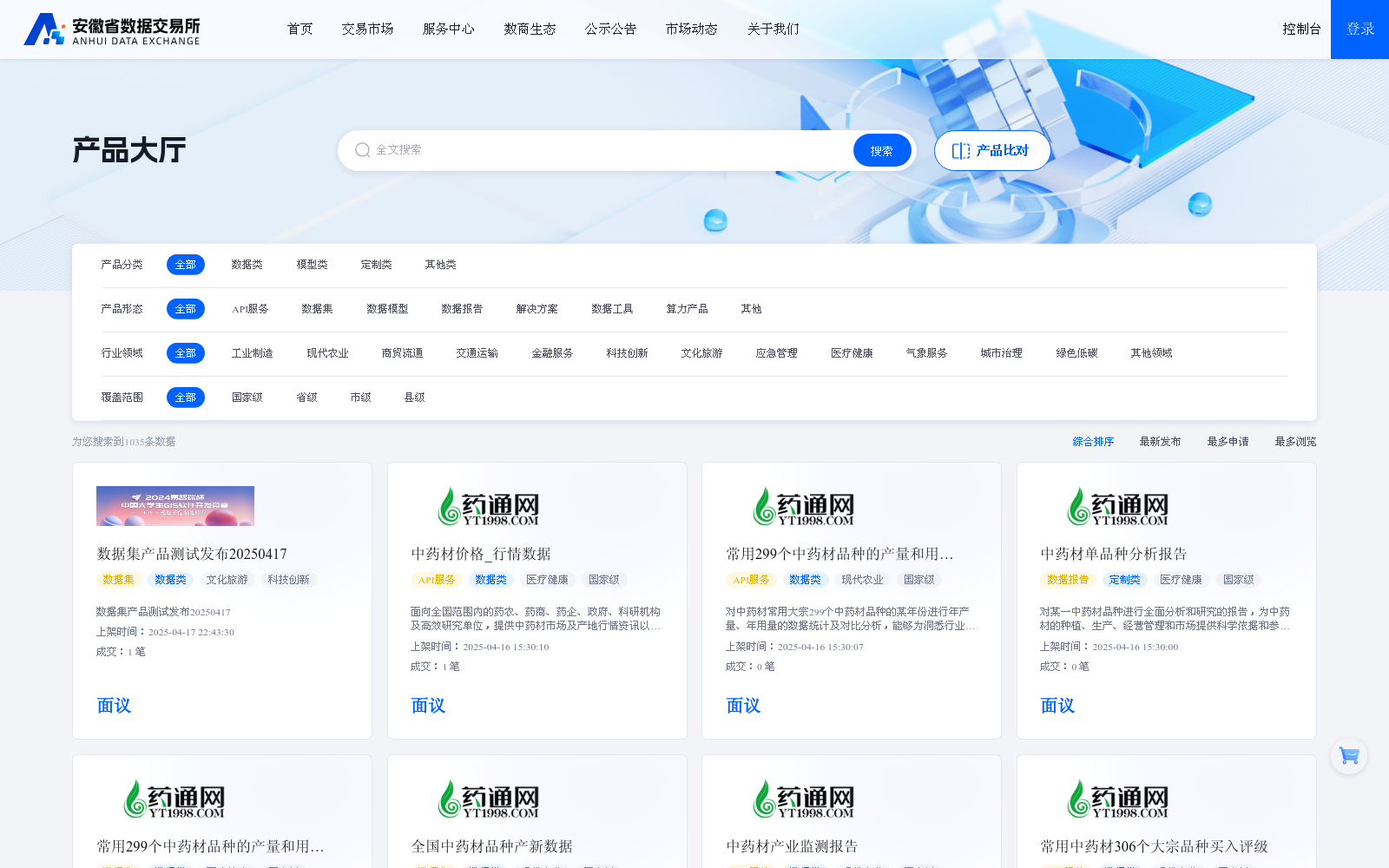Filter coverage by 国家级
This screenshot has width=1389, height=868.
click(247, 398)
